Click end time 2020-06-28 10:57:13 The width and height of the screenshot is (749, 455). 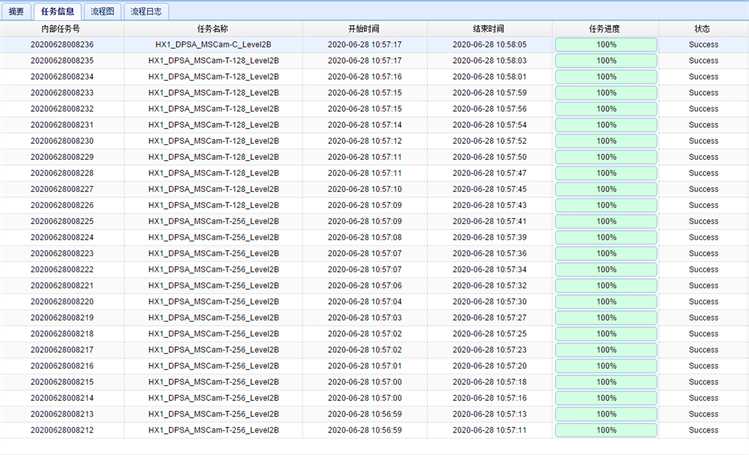click(x=489, y=414)
